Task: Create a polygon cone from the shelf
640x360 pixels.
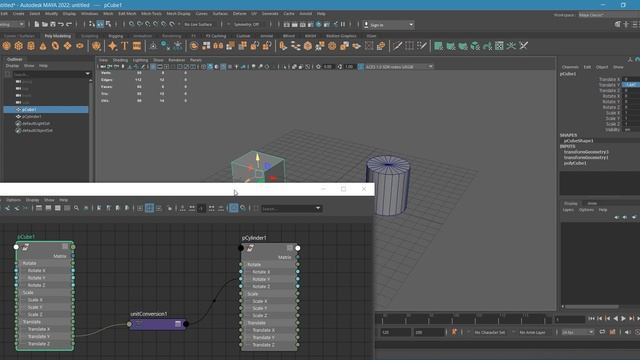Action: click(x=43, y=46)
